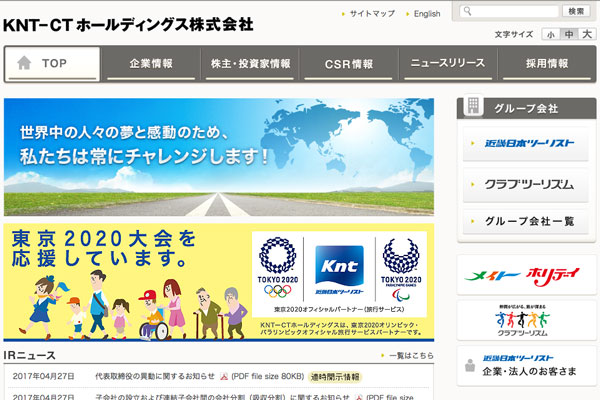Click the KNT-CT ホールディングス株式会社 logo
The width and height of the screenshot is (600, 400).
[x=128, y=25]
